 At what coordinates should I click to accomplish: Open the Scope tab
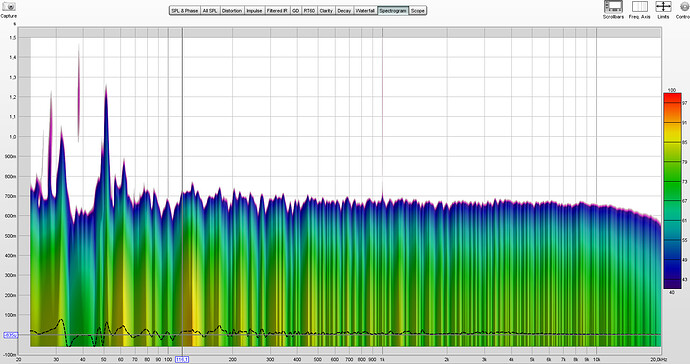(418, 11)
